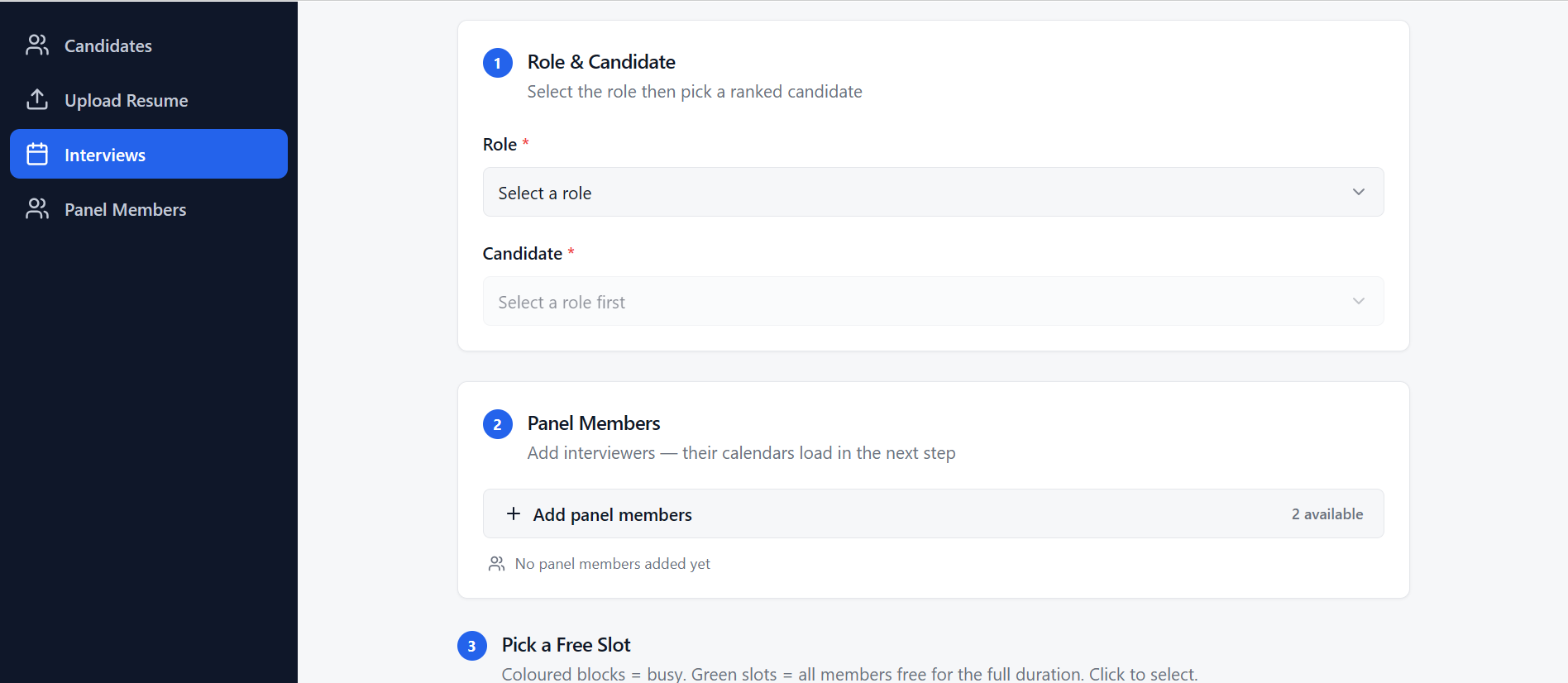Viewport: 1568px width, 683px height.
Task: Navigate to Panel Members in sidebar
Action: point(126,210)
